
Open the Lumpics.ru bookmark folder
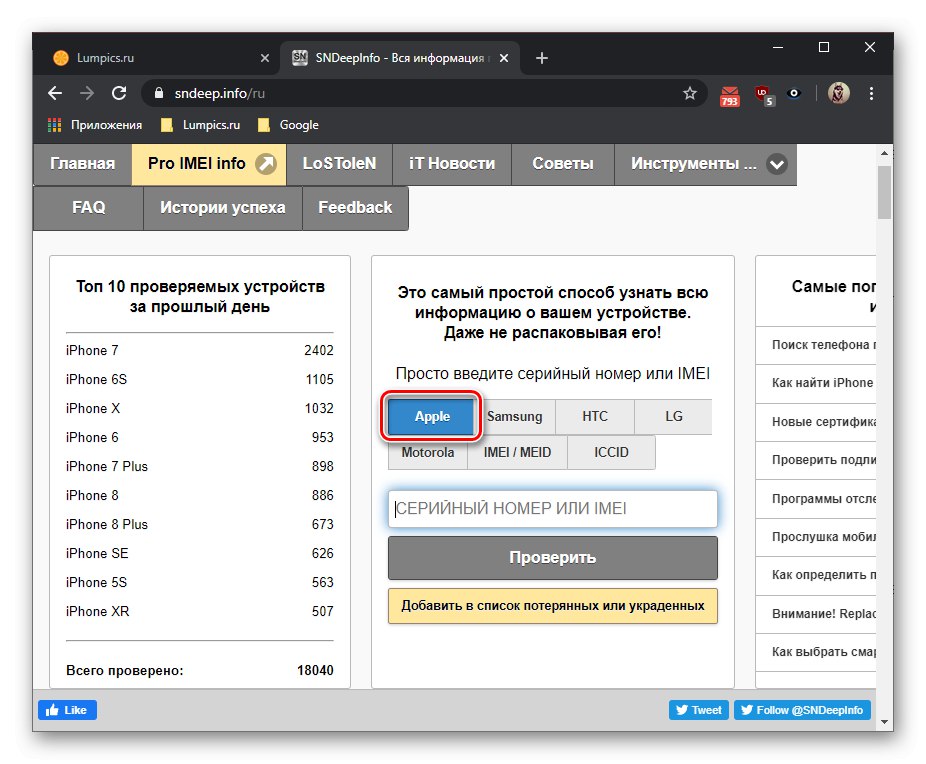click(200, 125)
